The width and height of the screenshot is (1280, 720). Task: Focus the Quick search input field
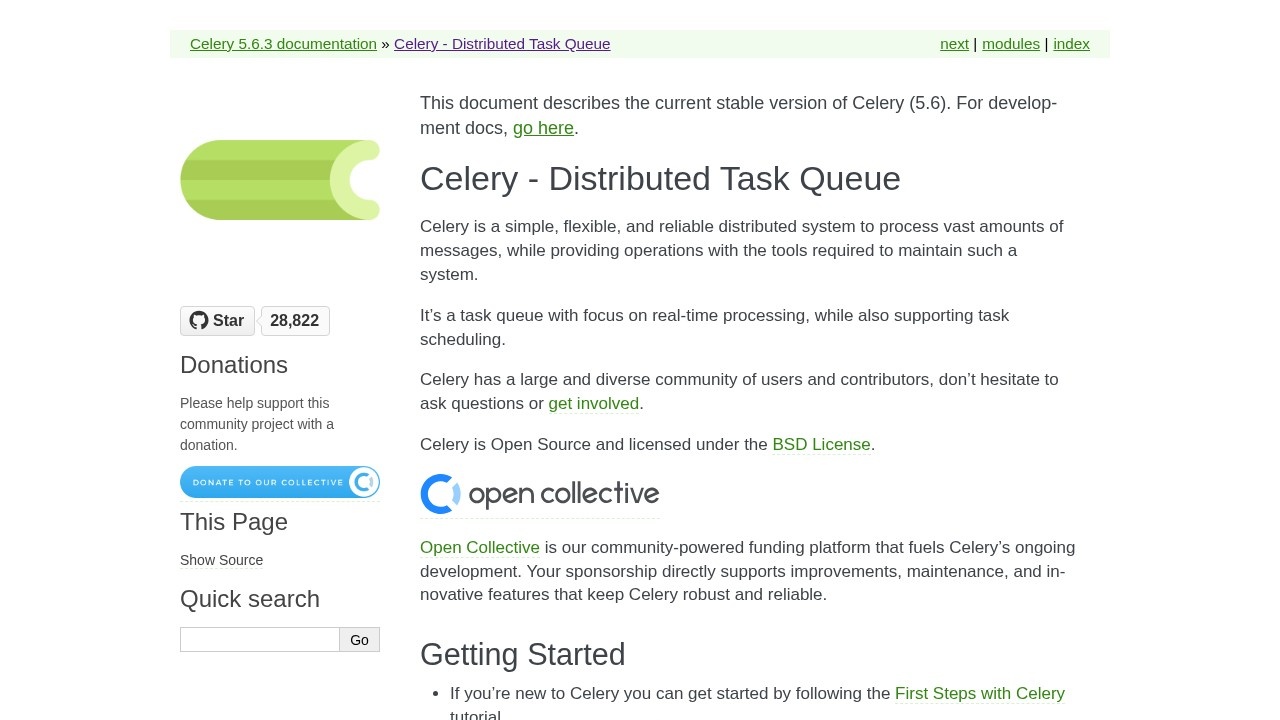pyautogui.click(x=260, y=640)
